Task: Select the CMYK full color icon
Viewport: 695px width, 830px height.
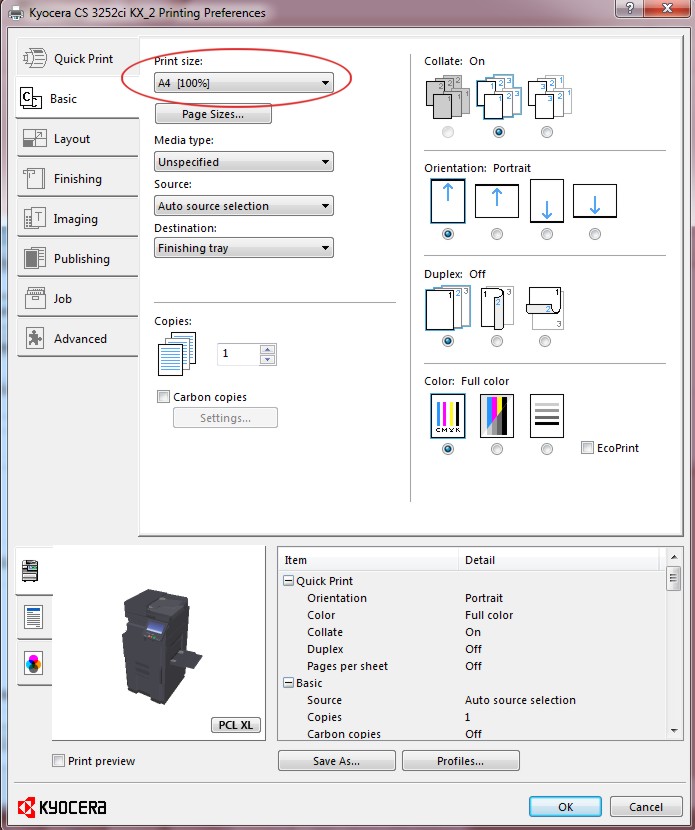Action: pos(448,416)
